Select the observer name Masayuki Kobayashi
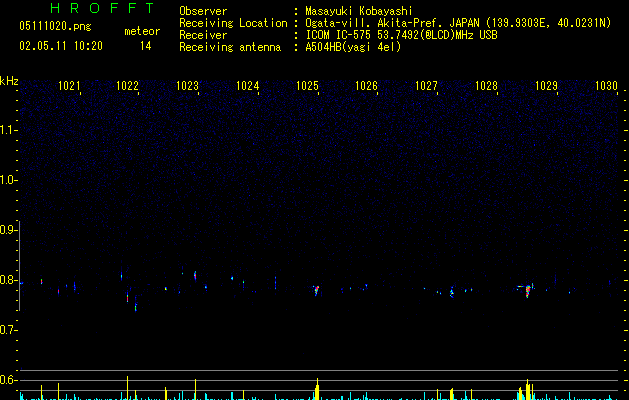Screen dimensions: 629x400 pyautogui.click(x=359, y=11)
